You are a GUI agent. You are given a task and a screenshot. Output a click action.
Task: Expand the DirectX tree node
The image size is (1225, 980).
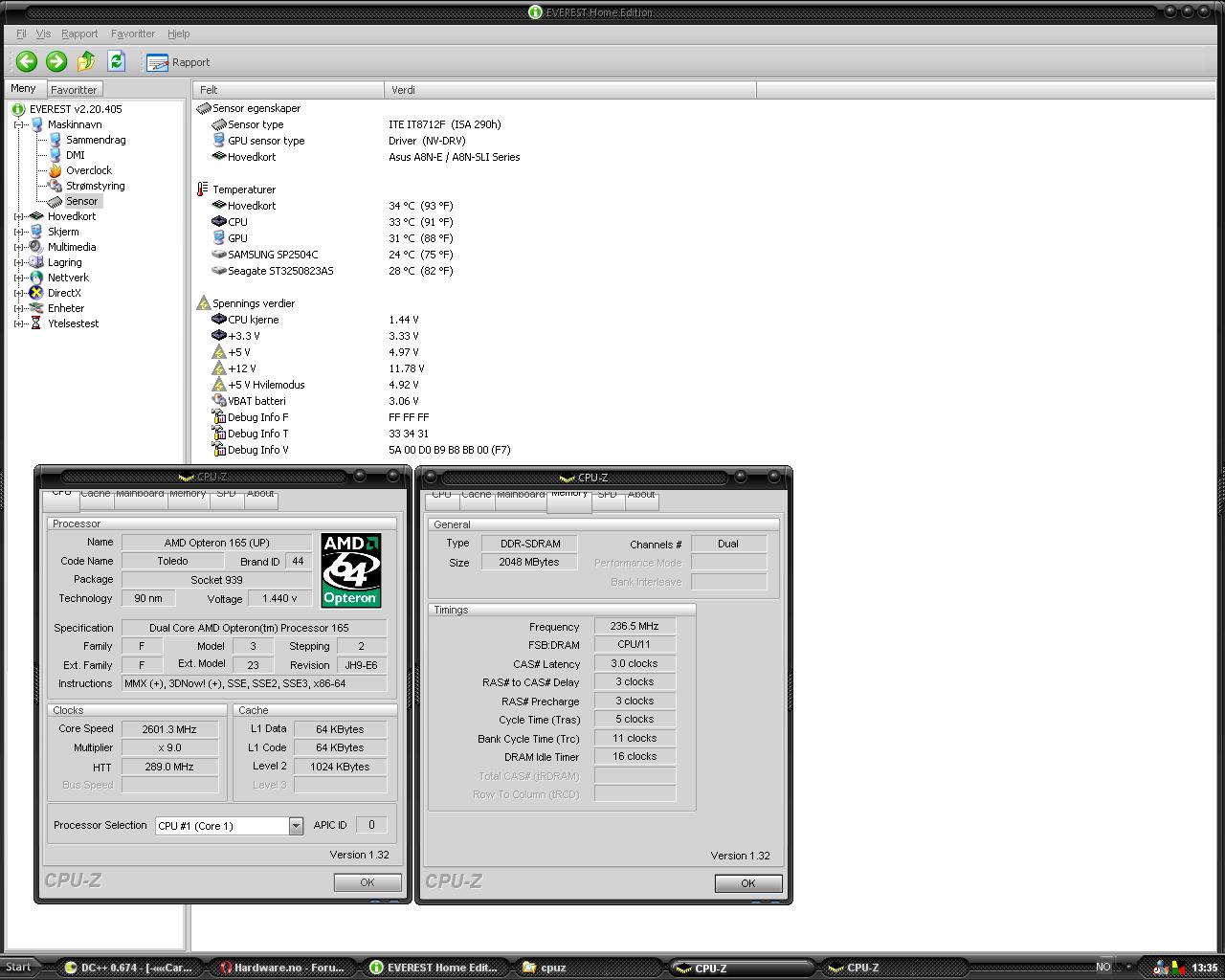pos(18,293)
